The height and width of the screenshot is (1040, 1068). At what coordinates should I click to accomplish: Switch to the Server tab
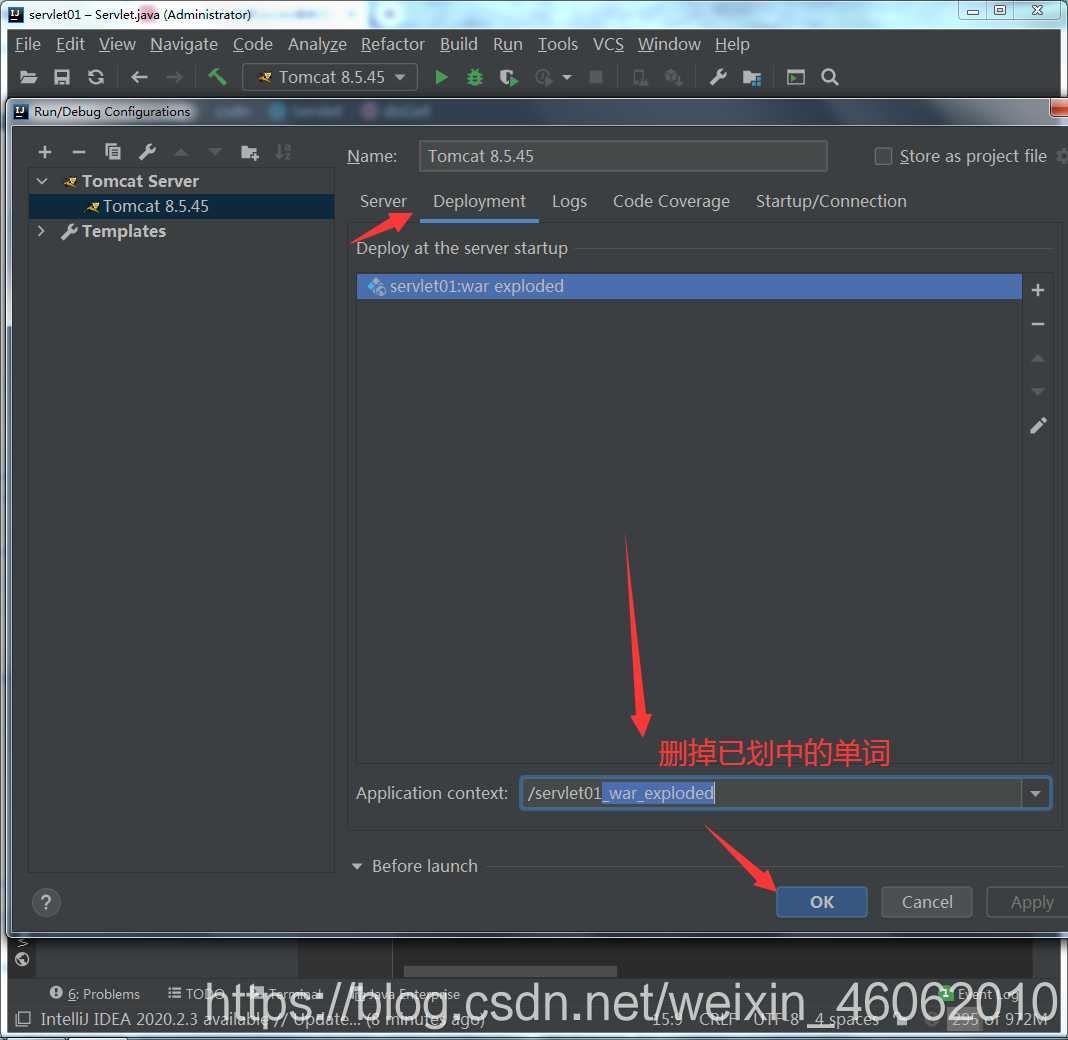[x=383, y=202]
